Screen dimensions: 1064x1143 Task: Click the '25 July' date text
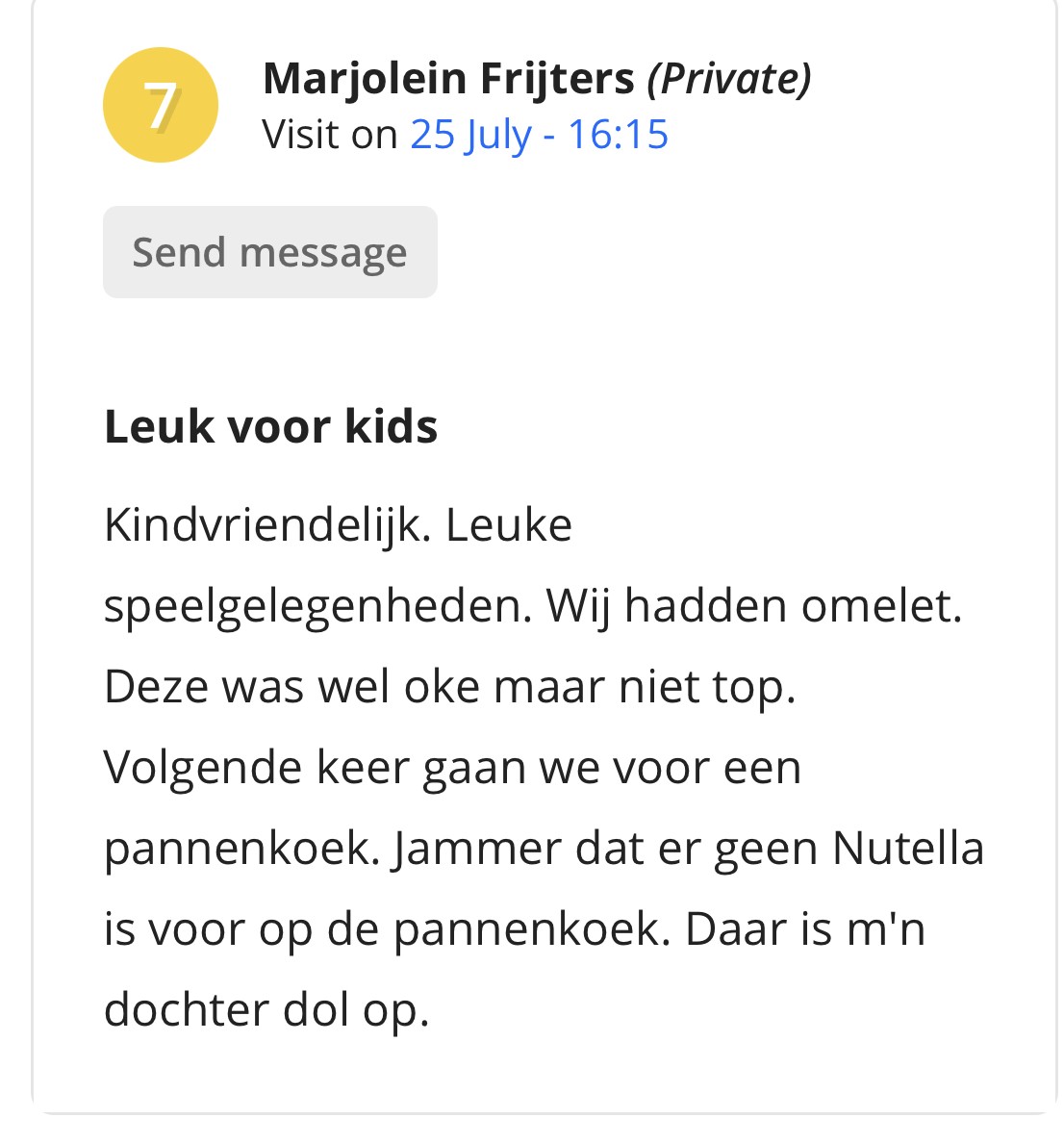[470, 135]
